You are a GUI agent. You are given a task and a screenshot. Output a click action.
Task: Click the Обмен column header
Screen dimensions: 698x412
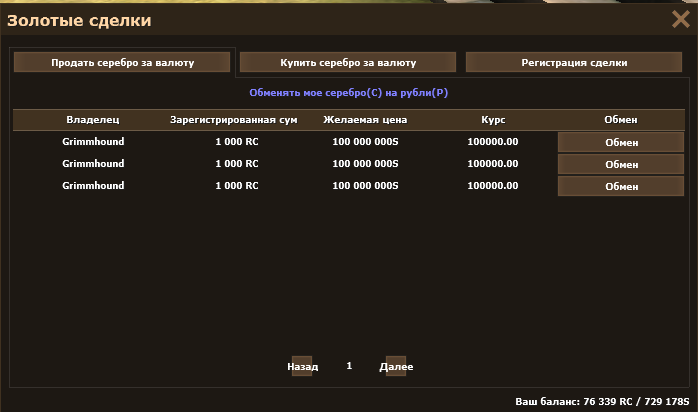pyautogui.click(x=620, y=120)
